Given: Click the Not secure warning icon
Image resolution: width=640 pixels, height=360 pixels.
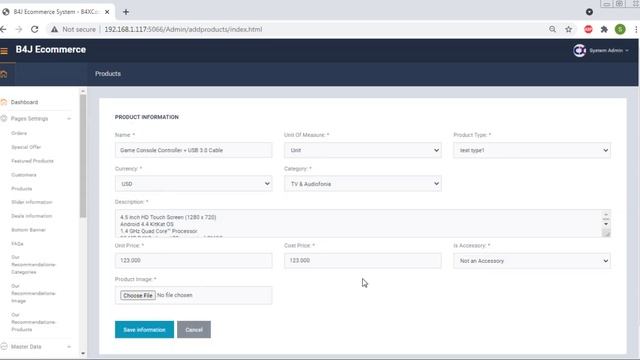Looking at the screenshot, I should point(54,29).
